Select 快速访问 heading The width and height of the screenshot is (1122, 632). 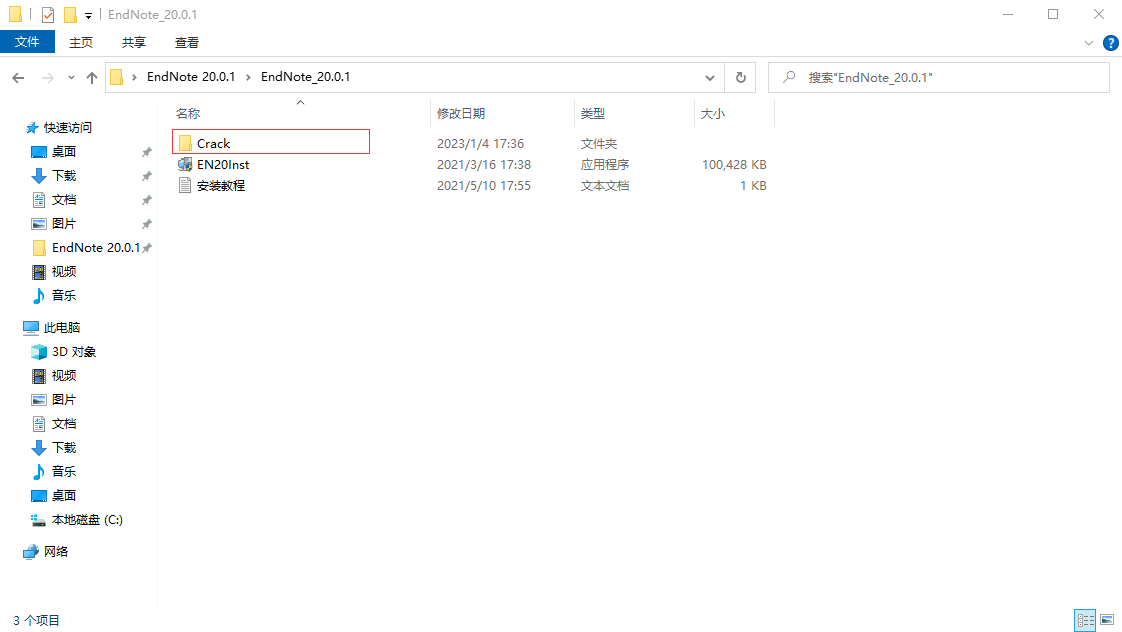click(67, 127)
